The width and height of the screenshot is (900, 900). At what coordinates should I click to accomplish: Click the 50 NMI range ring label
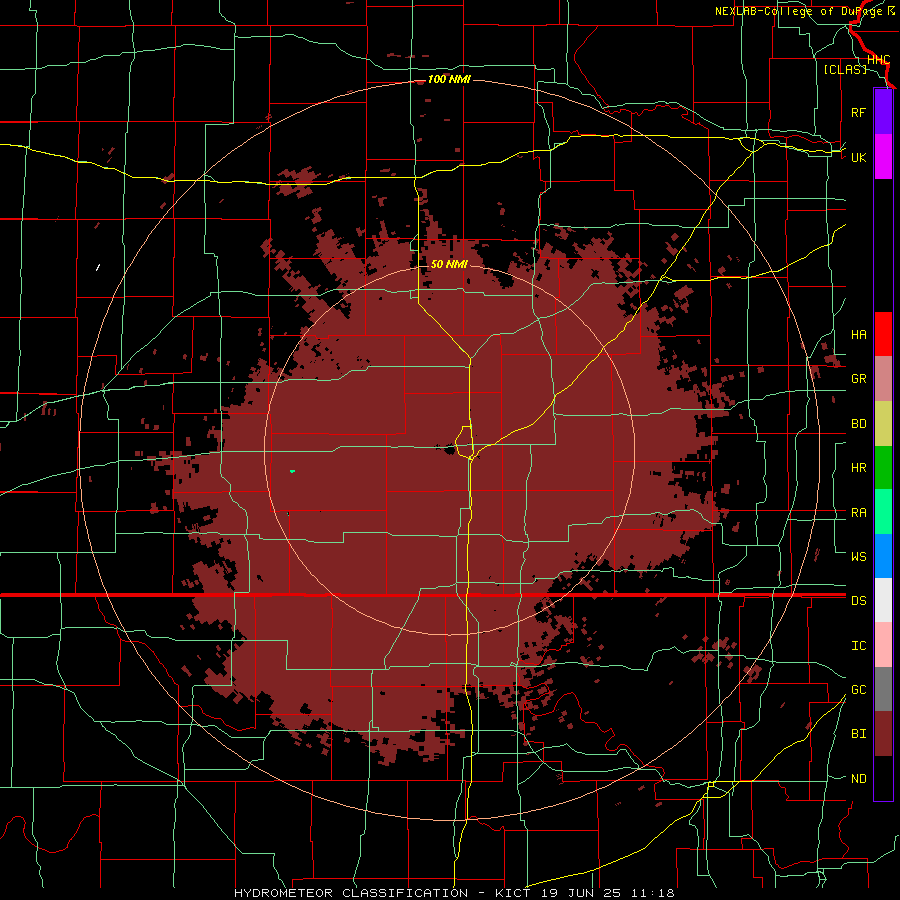click(x=449, y=264)
